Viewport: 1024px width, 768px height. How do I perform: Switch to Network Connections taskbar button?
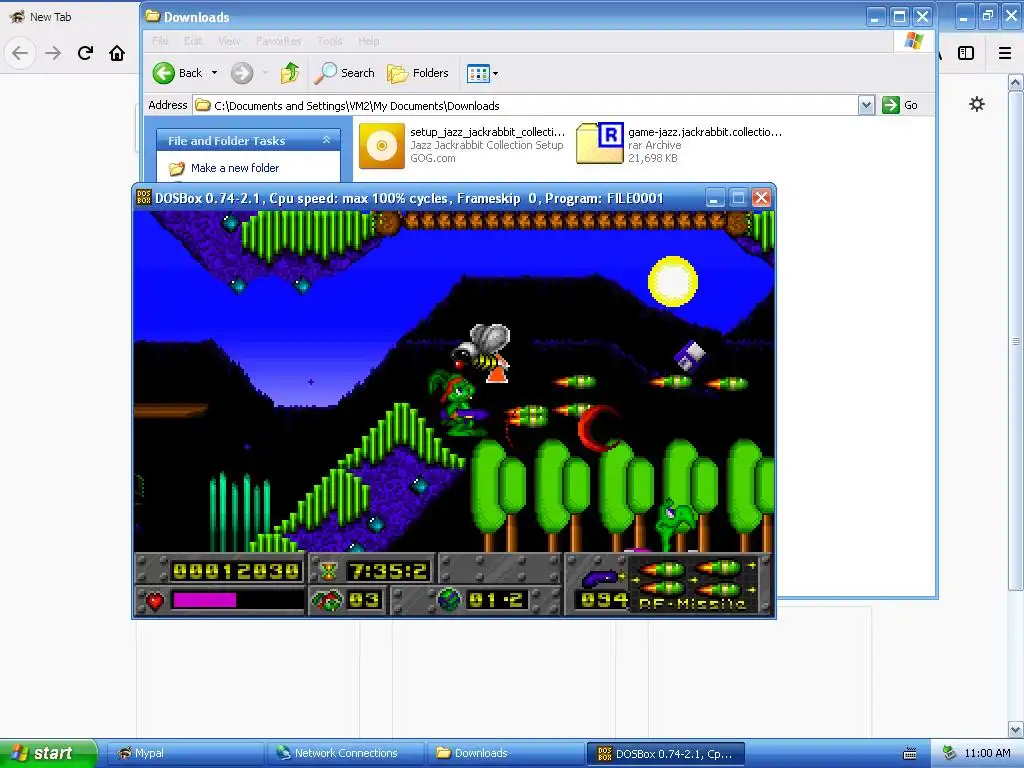click(x=345, y=753)
